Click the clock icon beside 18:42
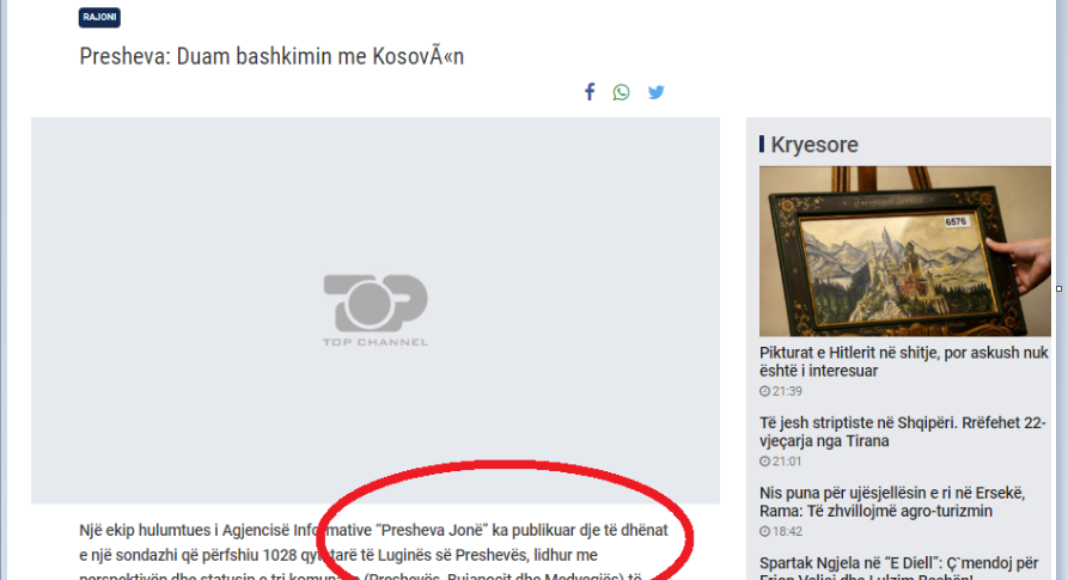This screenshot has height=580, width=1068. [x=764, y=531]
